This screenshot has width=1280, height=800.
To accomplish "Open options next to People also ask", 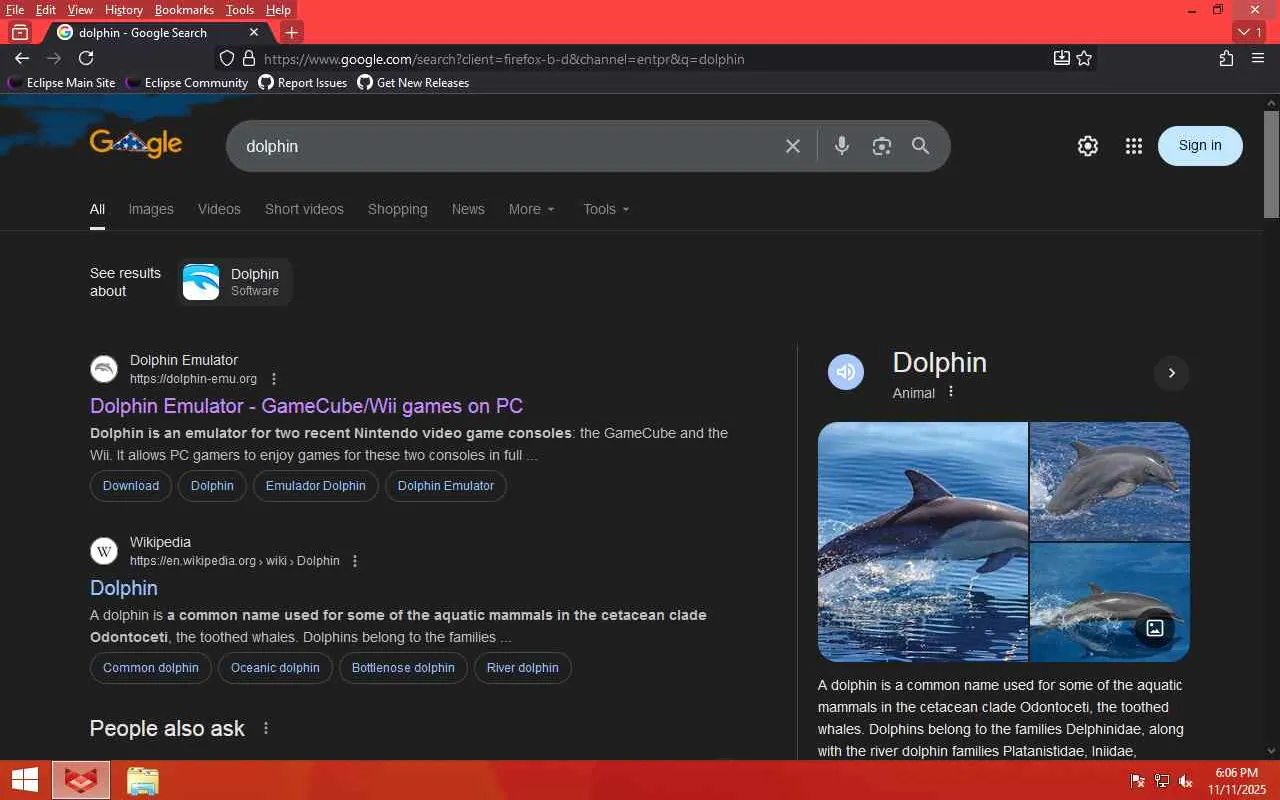I will pos(266,728).
